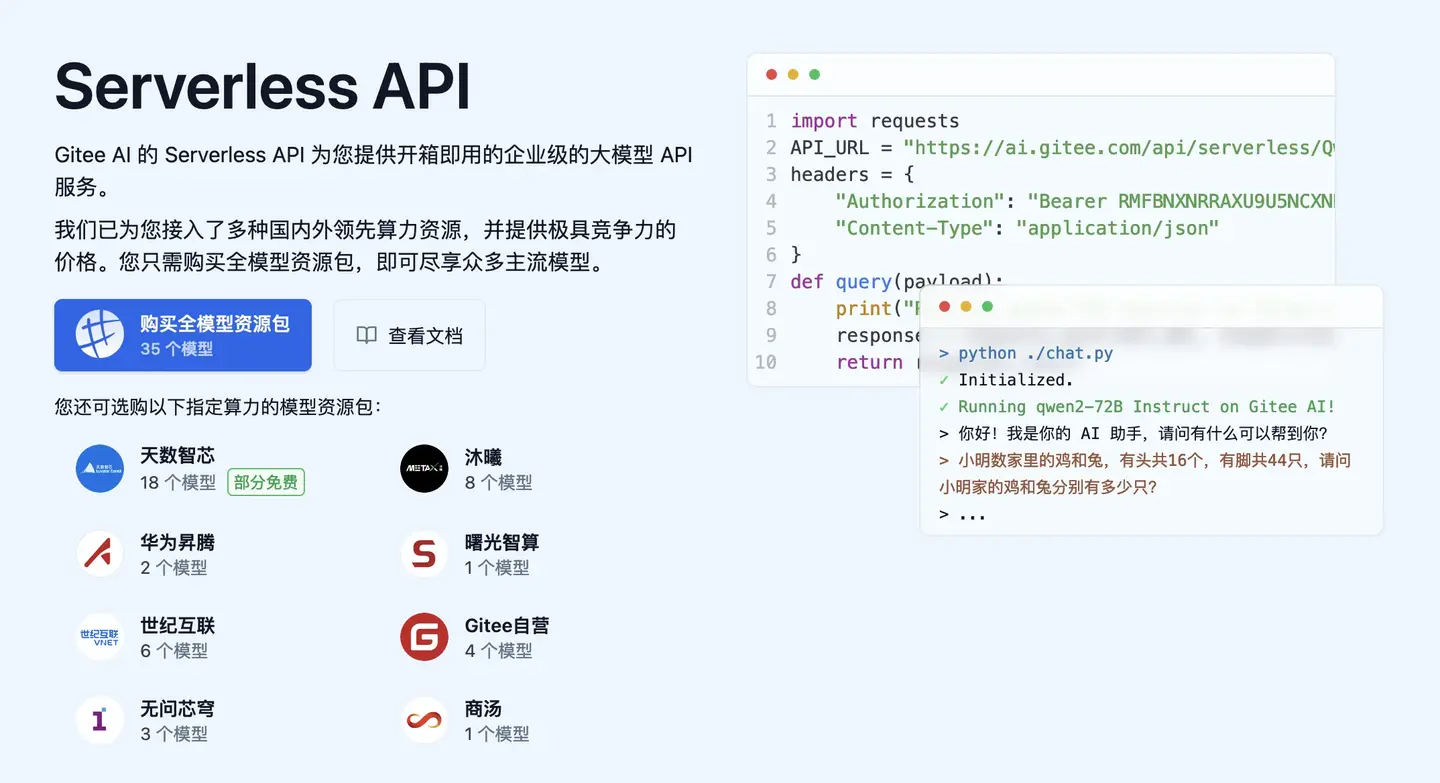The image size is (1440, 783).
Task: Open the 华为昇腾 vendor logo icon
Action: pos(99,552)
